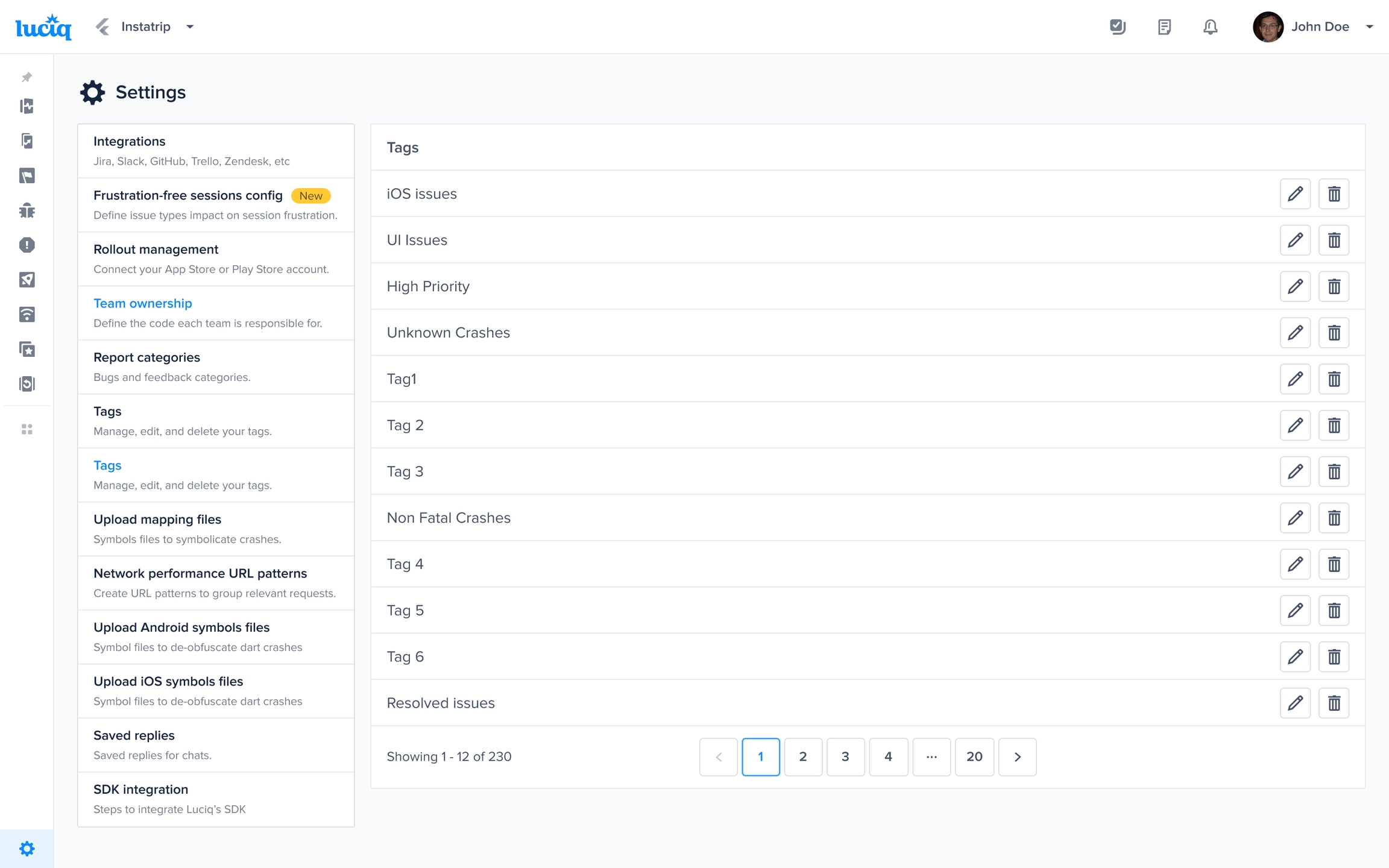1389x868 pixels.
Task: Click the crashes warning octagon icon
Action: [27, 245]
